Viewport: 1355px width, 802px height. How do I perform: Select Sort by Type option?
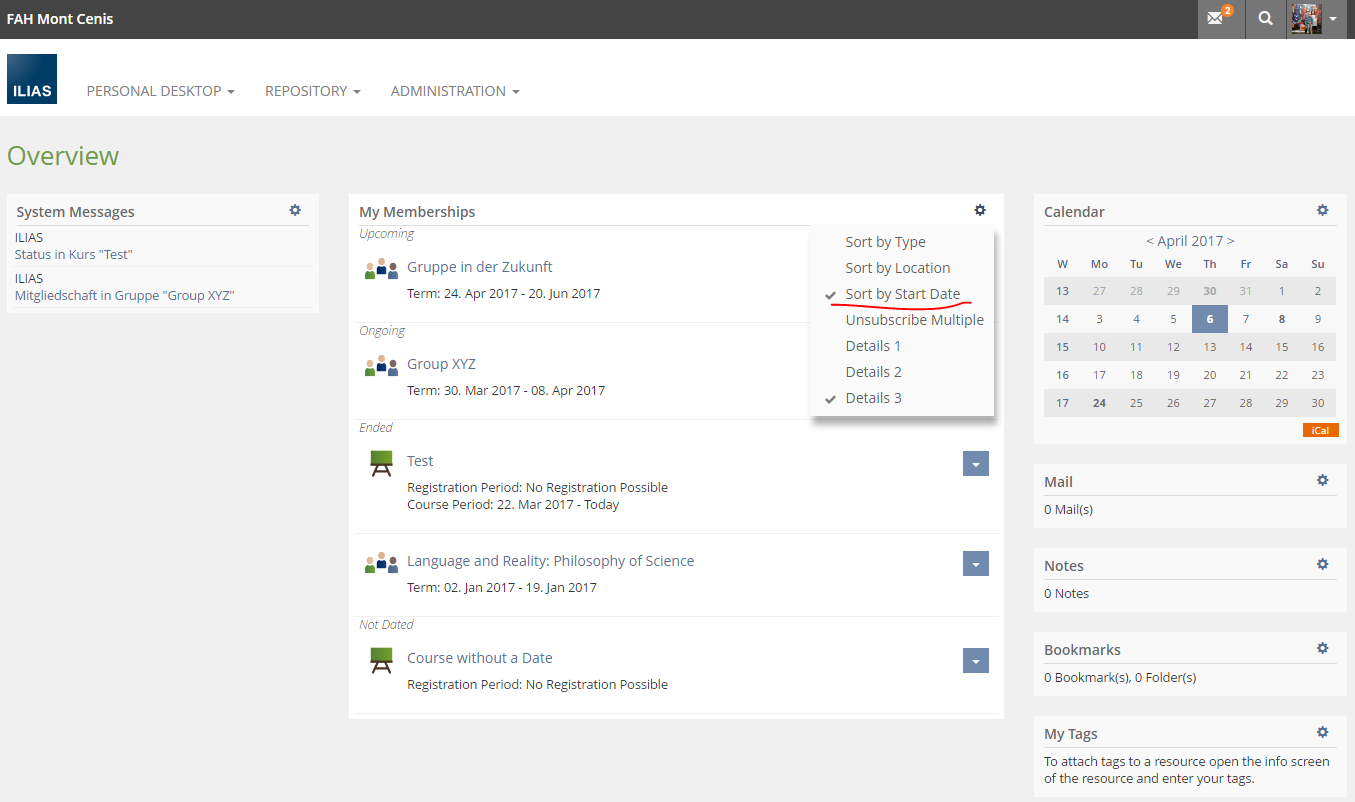885,242
